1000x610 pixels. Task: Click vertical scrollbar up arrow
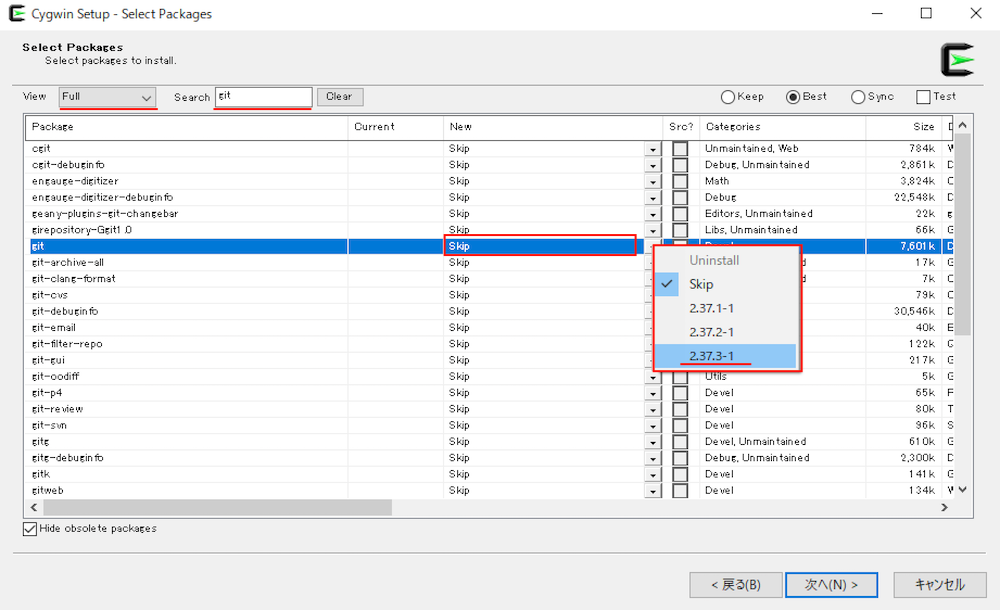pos(962,125)
